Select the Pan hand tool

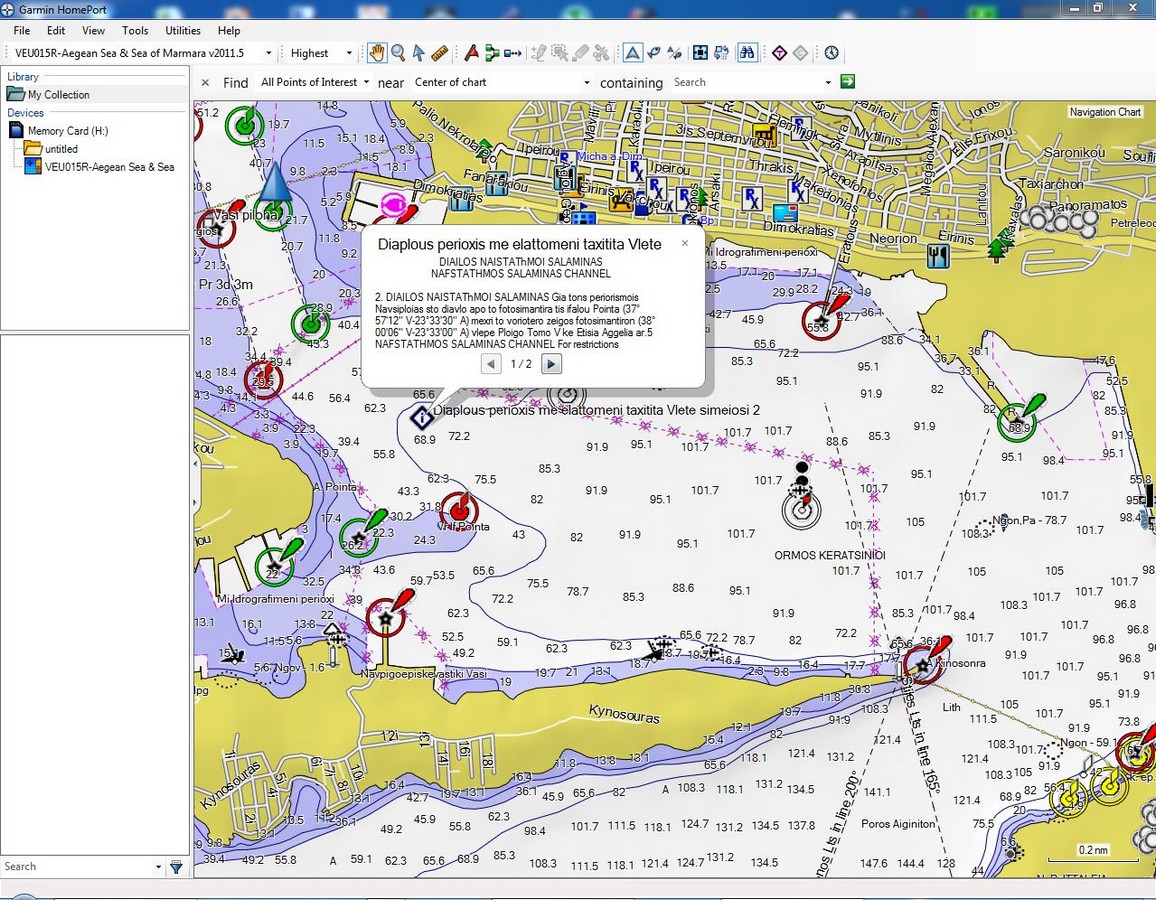(377, 52)
